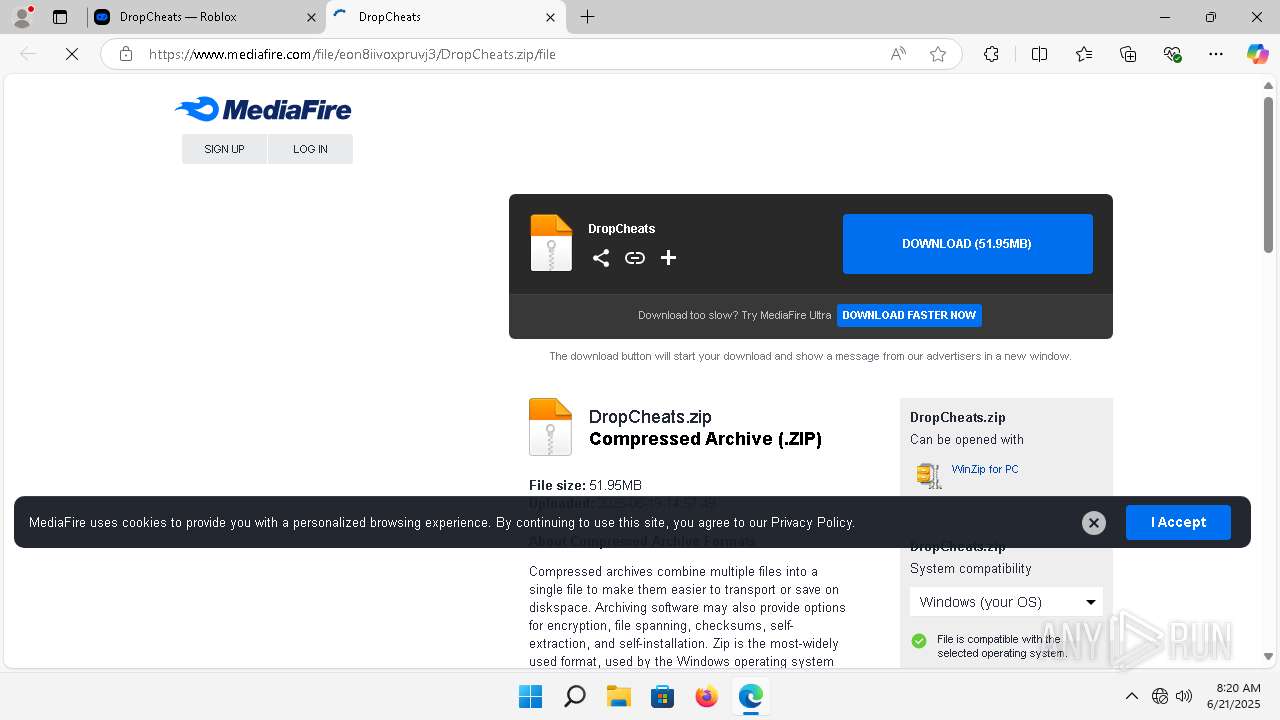Open WinZip for PC link
This screenshot has width=1280, height=720.
click(985, 469)
